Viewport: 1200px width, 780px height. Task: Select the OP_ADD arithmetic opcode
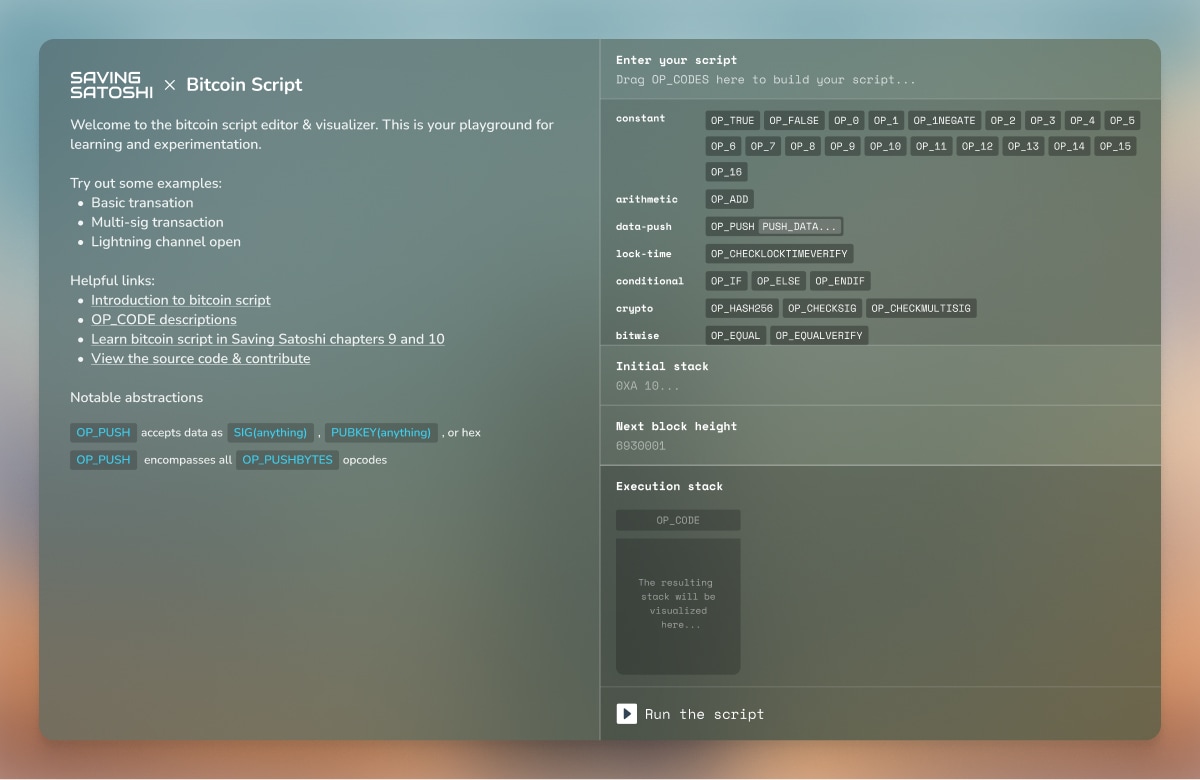pyautogui.click(x=729, y=199)
